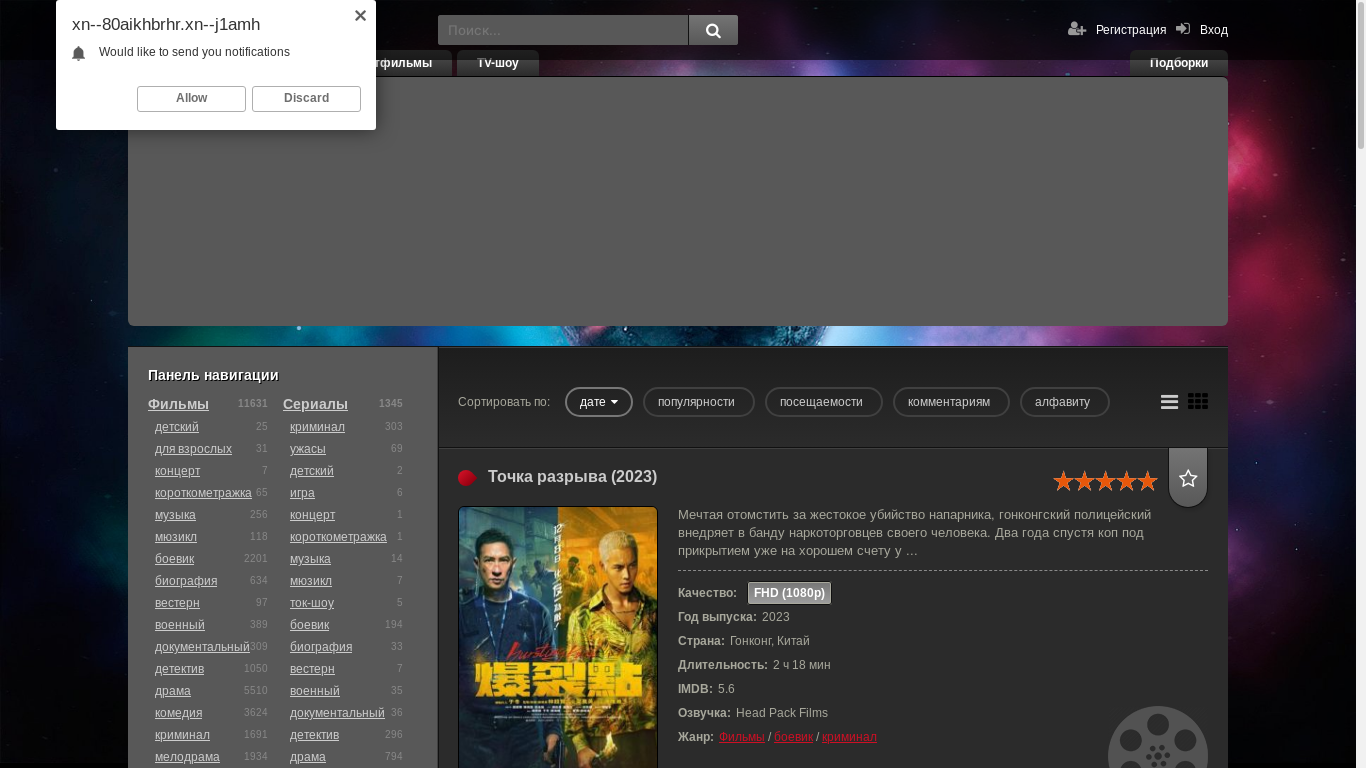Select Фильмы category для взрослых

[x=193, y=449]
